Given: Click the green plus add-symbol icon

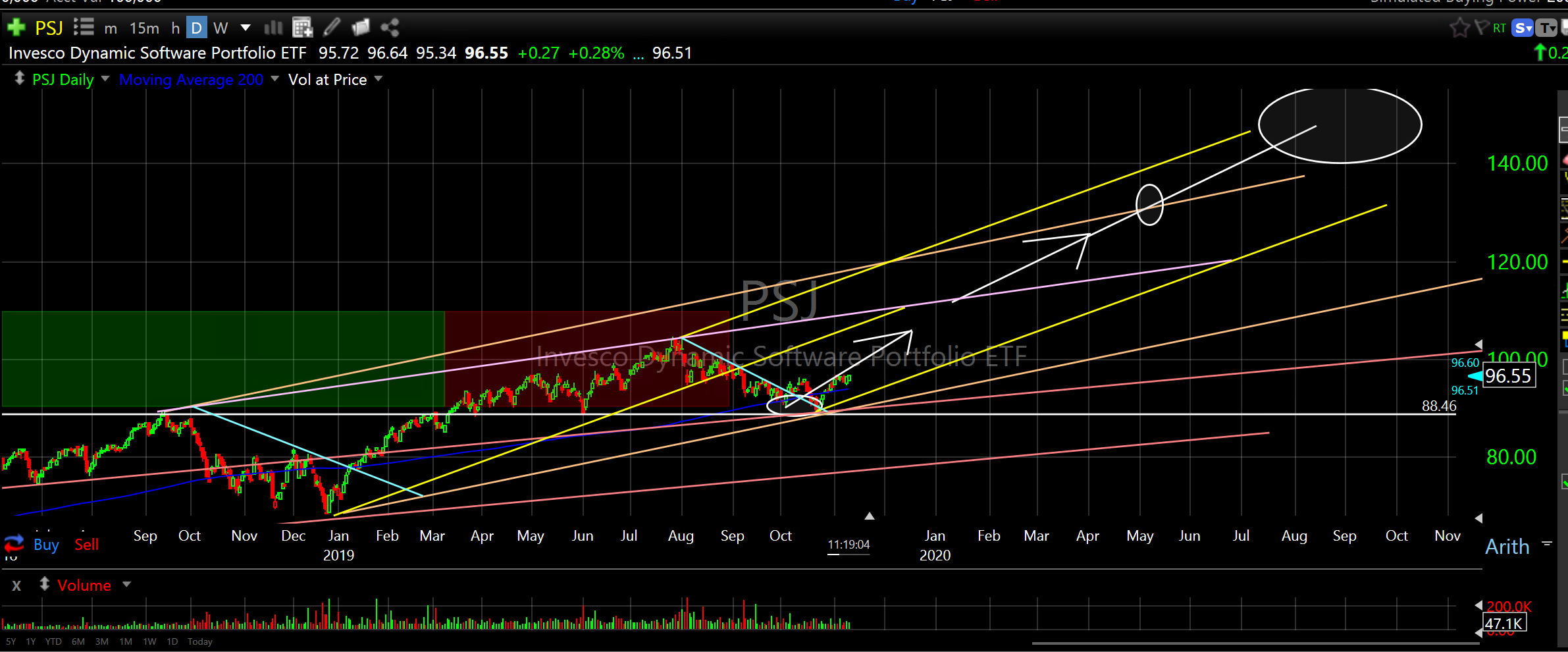Looking at the screenshot, I should pyautogui.click(x=16, y=28).
